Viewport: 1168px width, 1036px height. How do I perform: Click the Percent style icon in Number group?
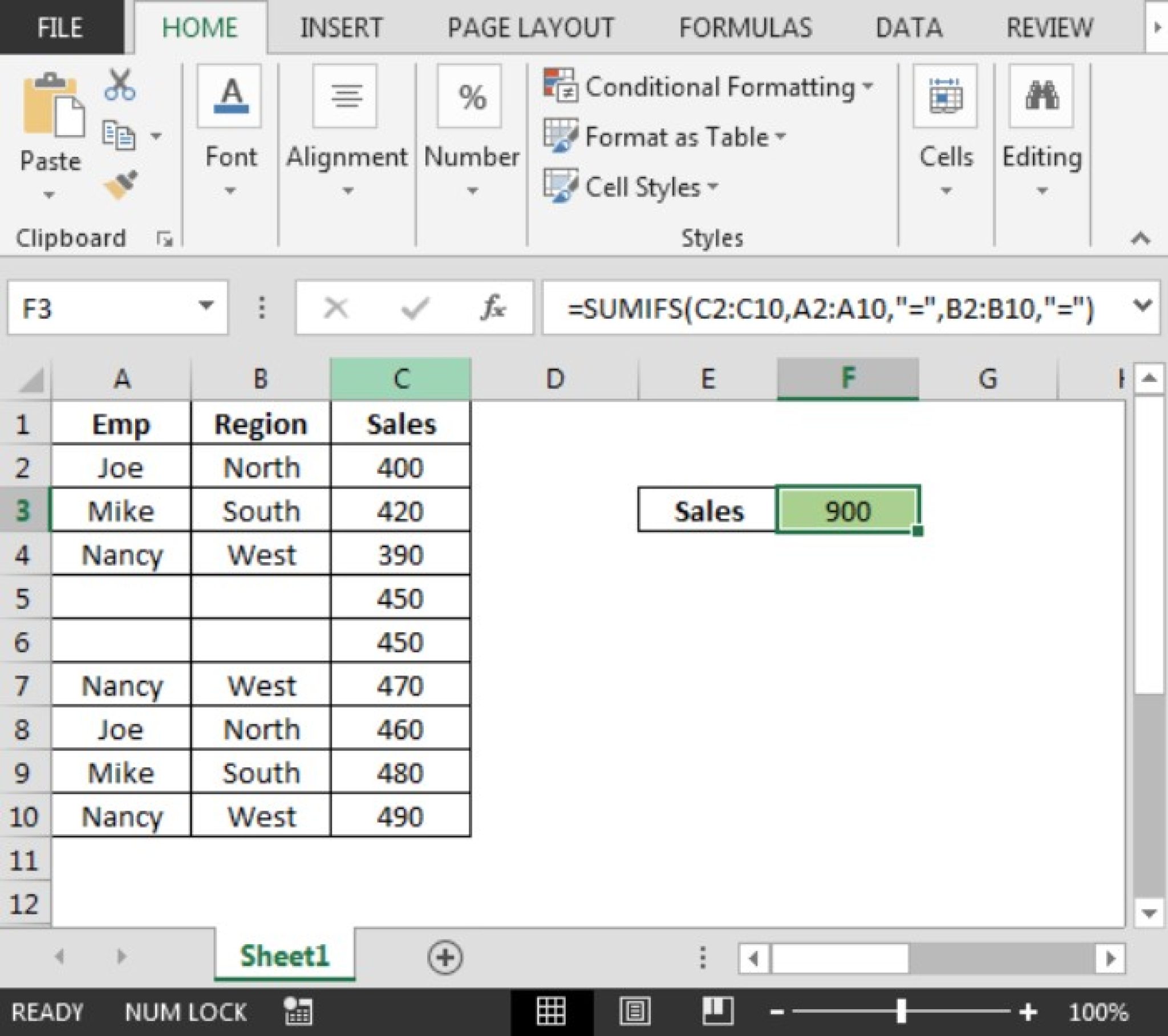point(471,97)
